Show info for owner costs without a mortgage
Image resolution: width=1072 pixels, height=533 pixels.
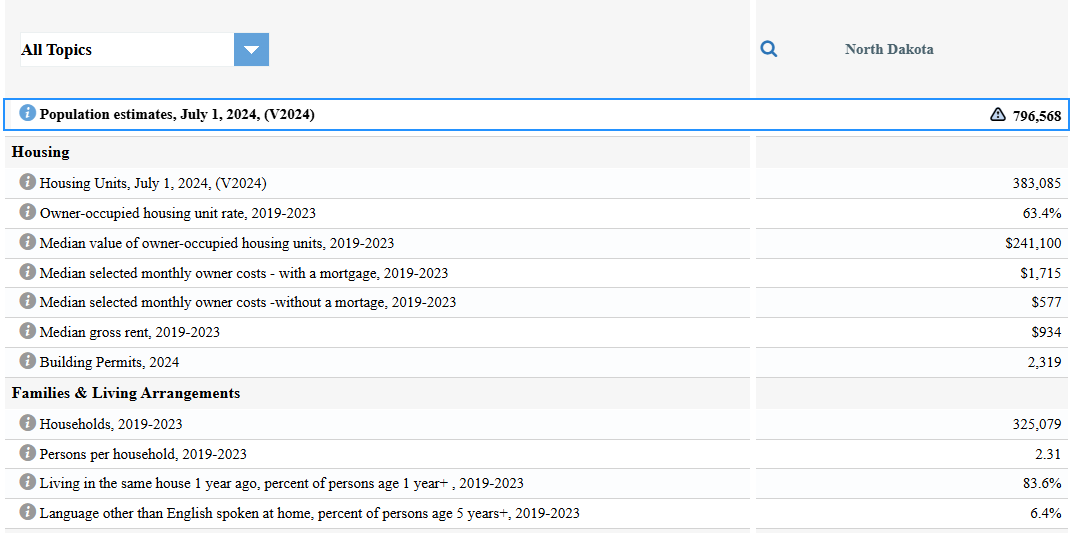(x=28, y=302)
